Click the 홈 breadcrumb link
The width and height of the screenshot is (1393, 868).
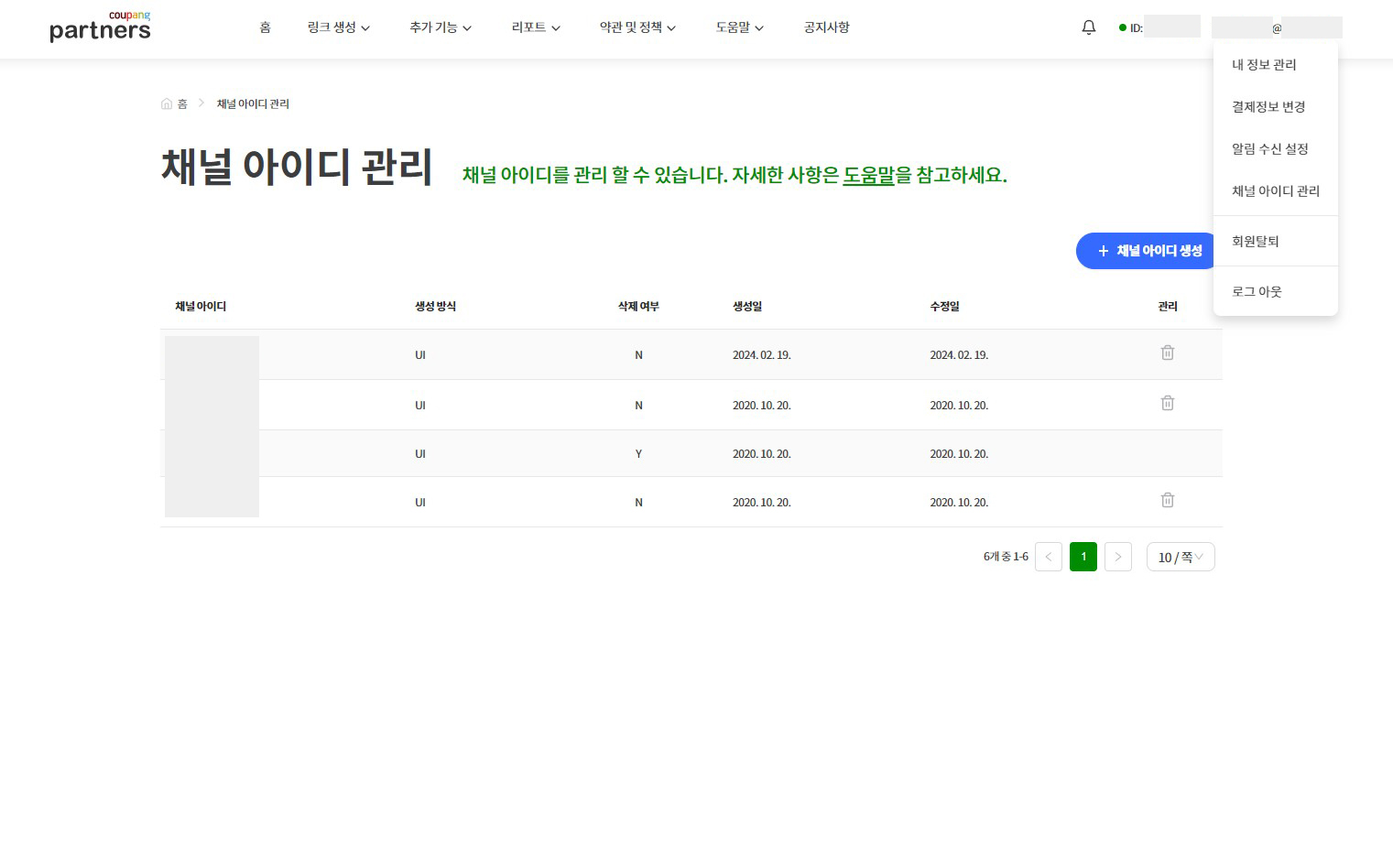[182, 104]
